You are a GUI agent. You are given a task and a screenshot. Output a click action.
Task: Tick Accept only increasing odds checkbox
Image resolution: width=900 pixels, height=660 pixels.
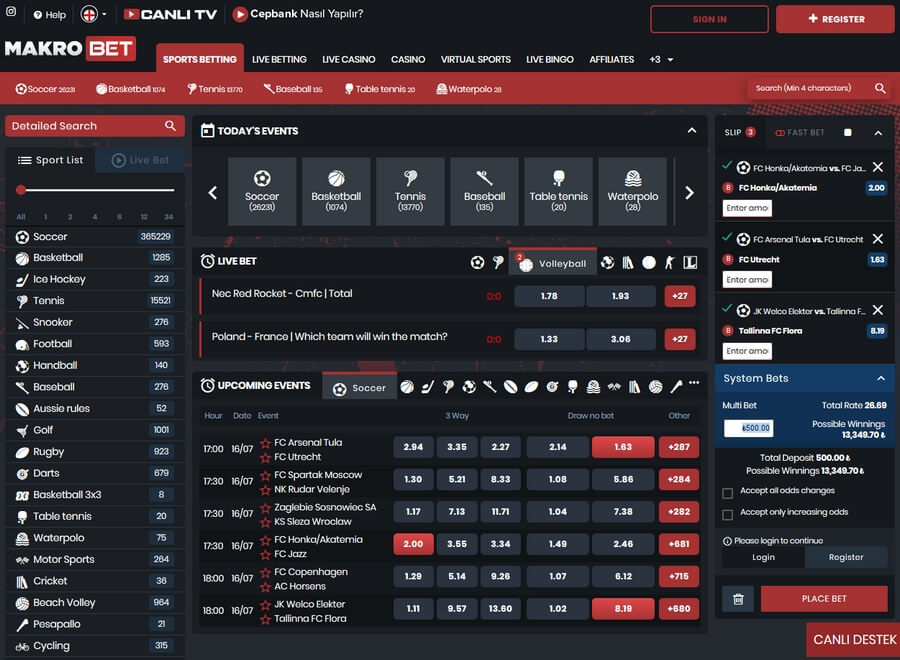point(727,515)
